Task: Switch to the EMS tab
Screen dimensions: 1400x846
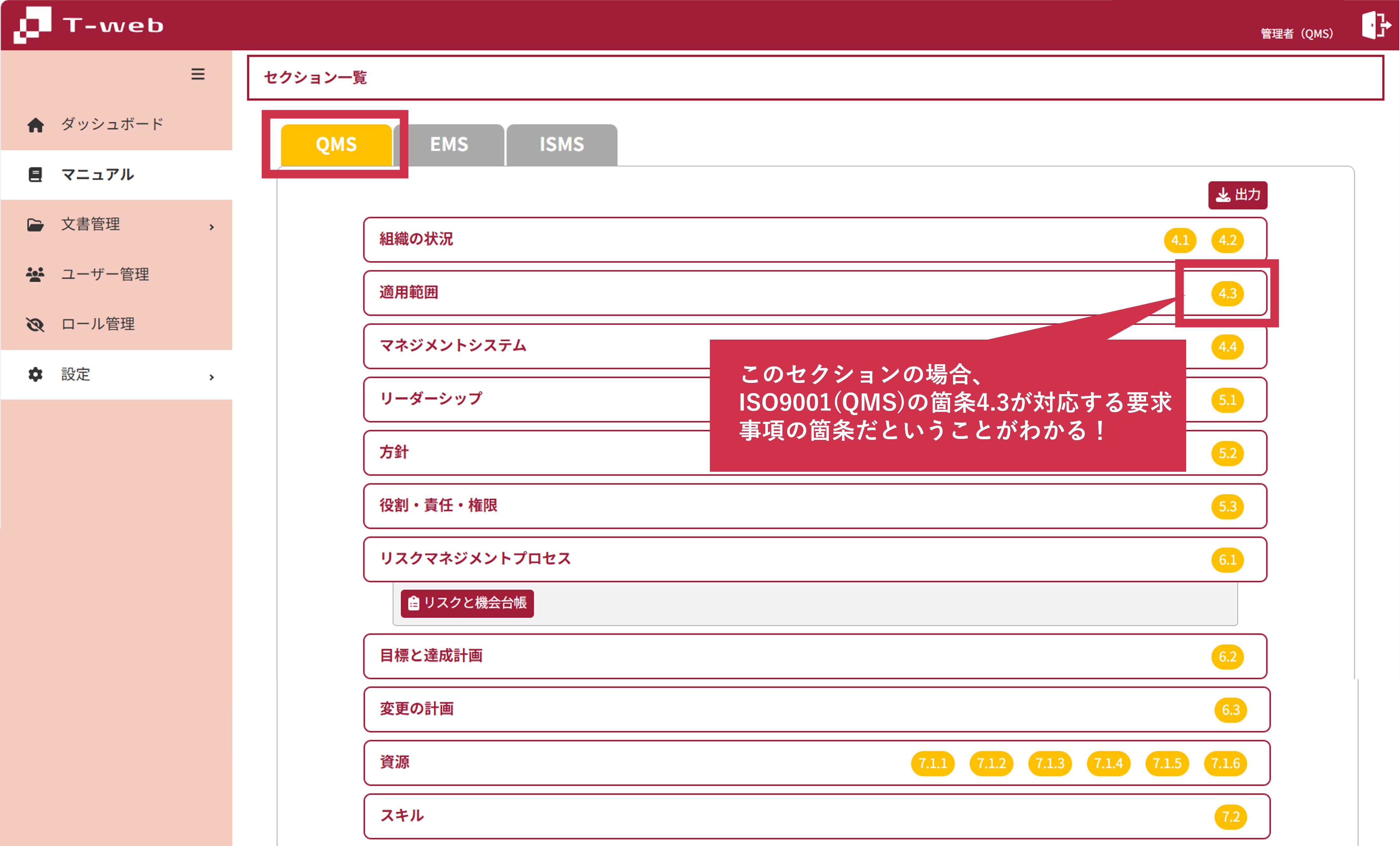Action: [449, 145]
